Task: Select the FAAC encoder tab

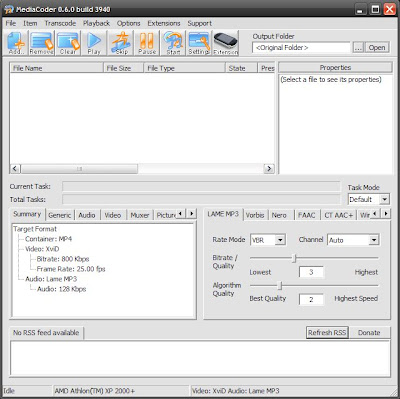Action: pyautogui.click(x=307, y=215)
